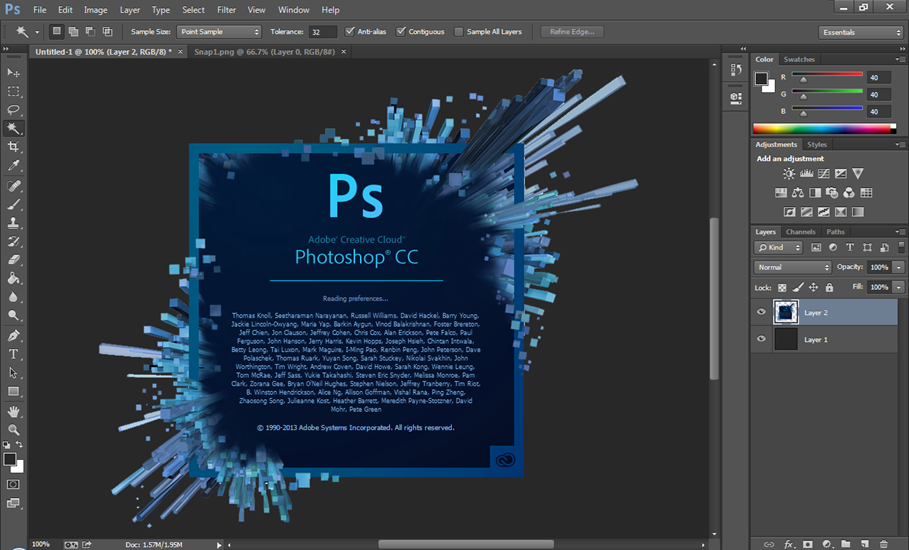This screenshot has height=550, width=909.
Task: Toggle lock transparent pixels
Action: (782, 287)
